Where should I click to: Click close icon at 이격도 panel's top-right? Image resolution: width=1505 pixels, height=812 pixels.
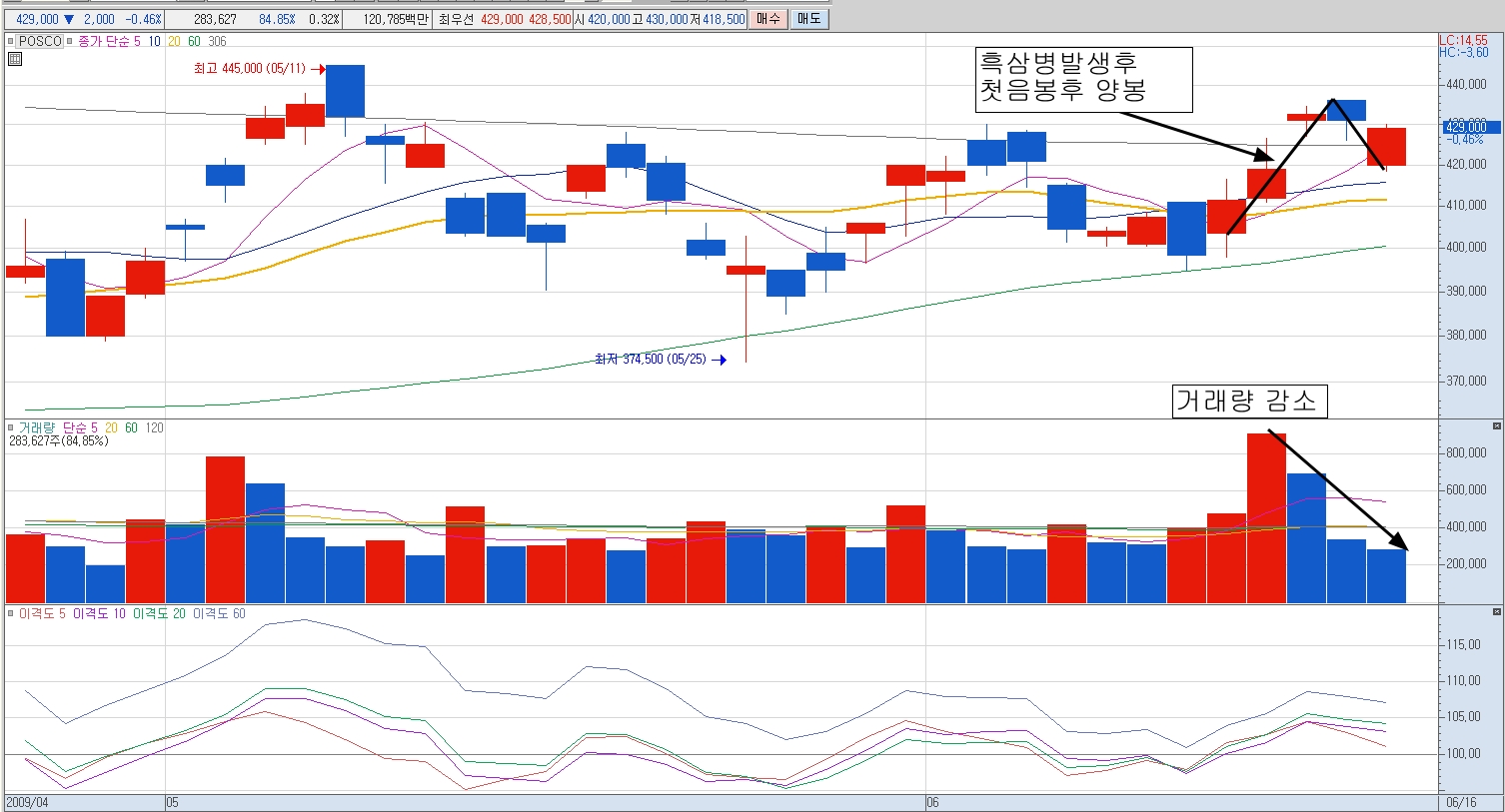[x=1496, y=612]
